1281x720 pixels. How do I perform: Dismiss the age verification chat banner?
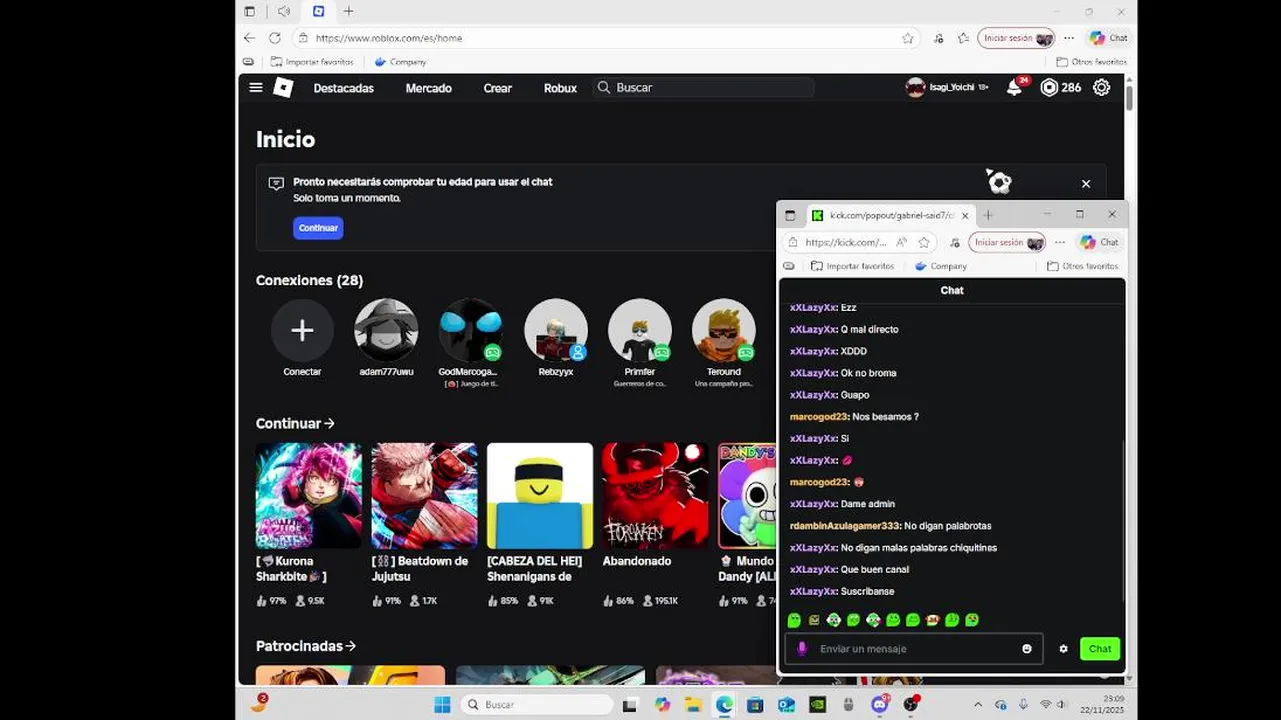[x=1086, y=184]
